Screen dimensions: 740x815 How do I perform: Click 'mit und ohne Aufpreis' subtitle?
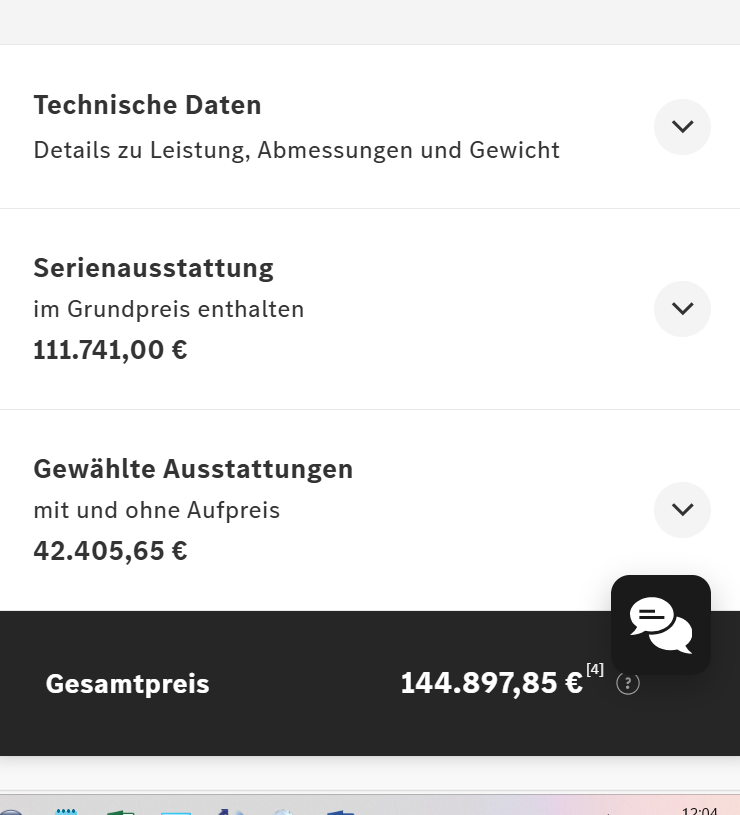[156, 511]
